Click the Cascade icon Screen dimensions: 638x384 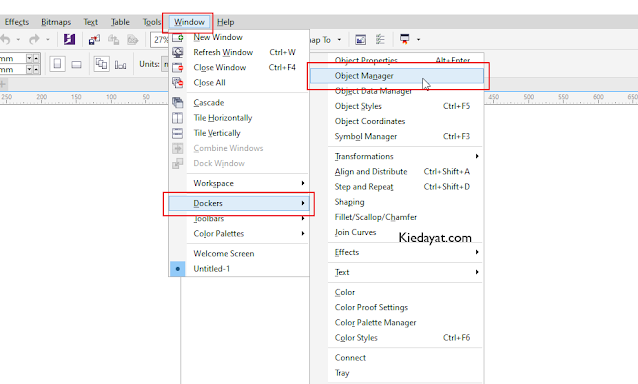178,103
